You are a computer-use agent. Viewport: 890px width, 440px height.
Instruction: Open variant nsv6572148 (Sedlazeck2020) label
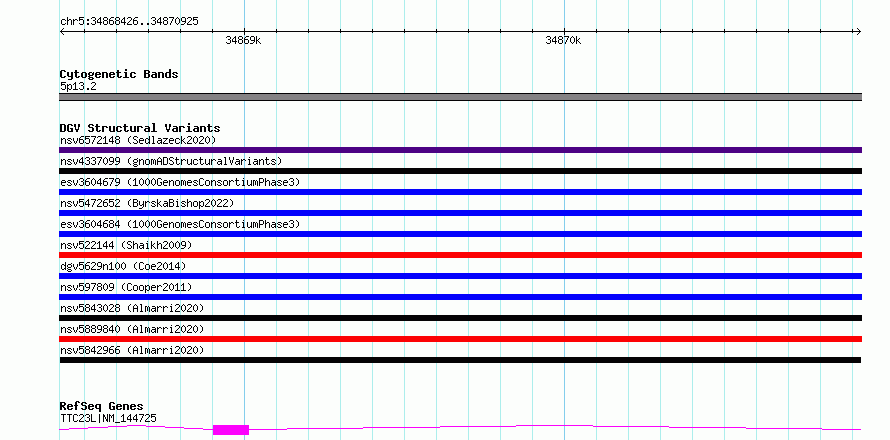coord(138,140)
